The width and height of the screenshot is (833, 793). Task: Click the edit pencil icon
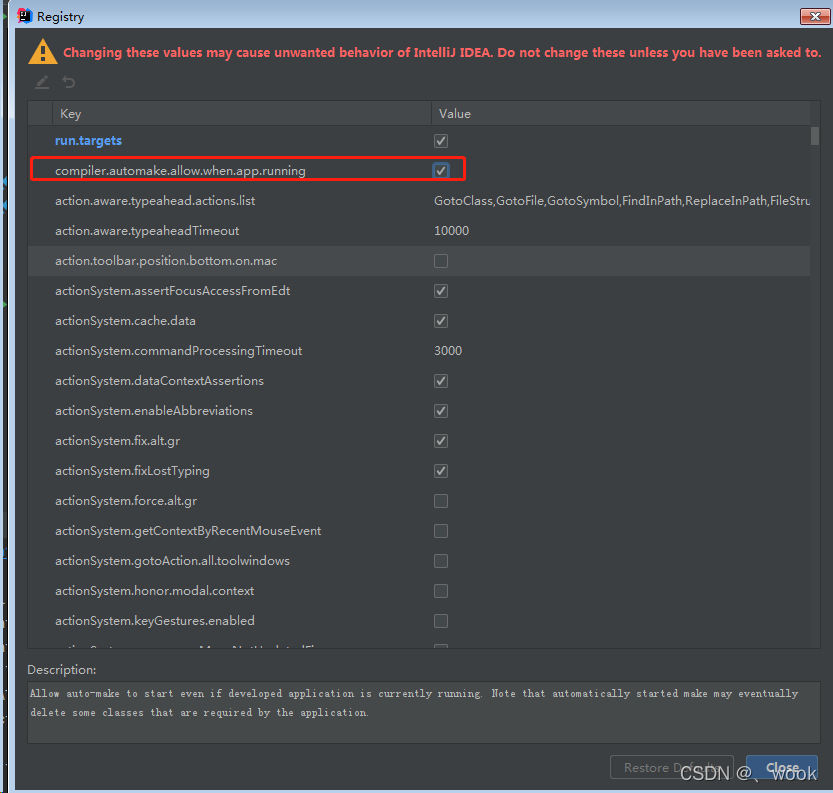42,82
